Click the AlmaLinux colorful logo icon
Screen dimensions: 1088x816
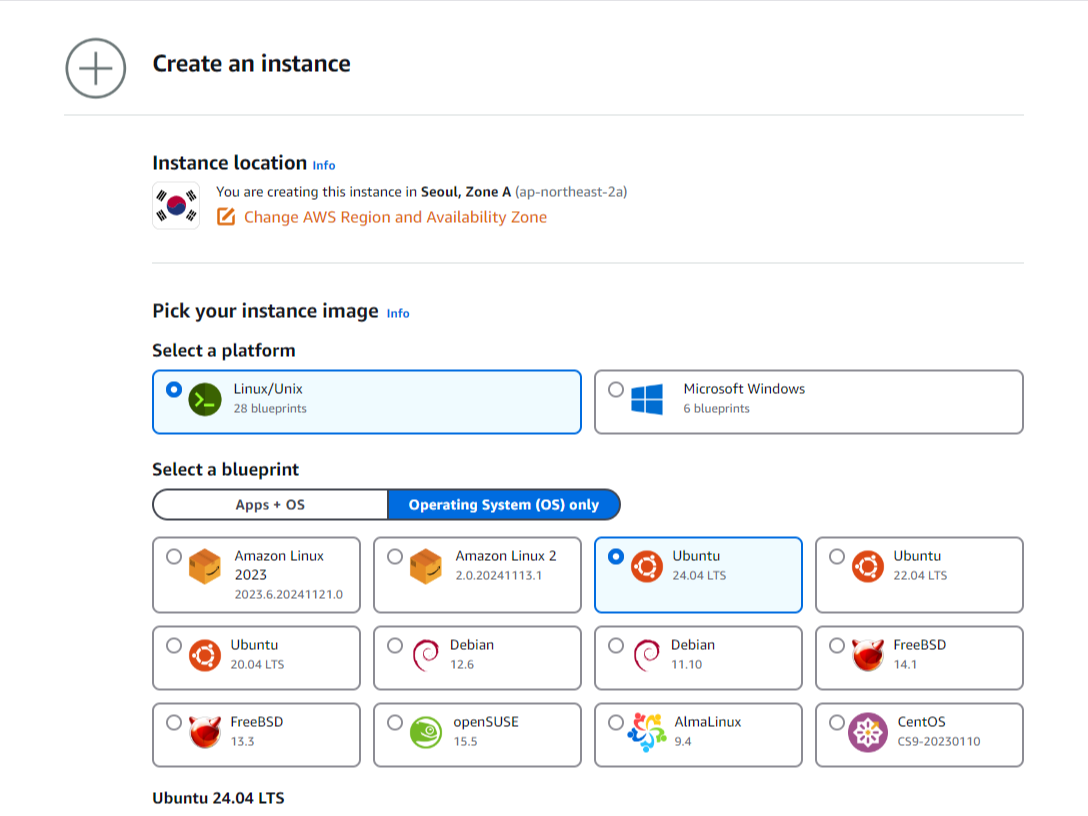[647, 733]
